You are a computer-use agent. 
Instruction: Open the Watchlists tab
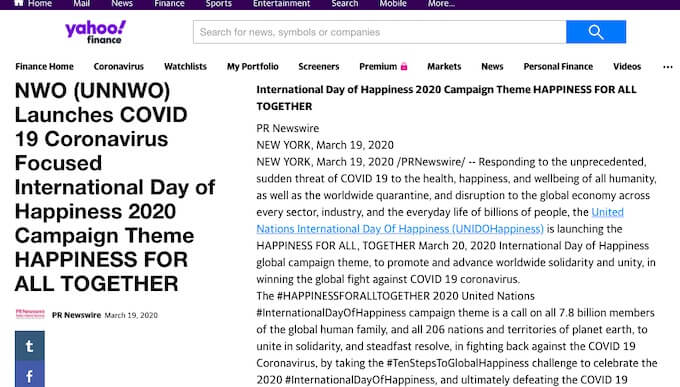[x=185, y=66]
